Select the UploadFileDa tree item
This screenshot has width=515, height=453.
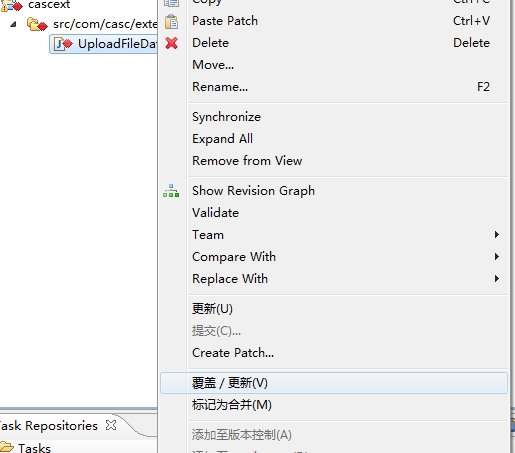103,44
